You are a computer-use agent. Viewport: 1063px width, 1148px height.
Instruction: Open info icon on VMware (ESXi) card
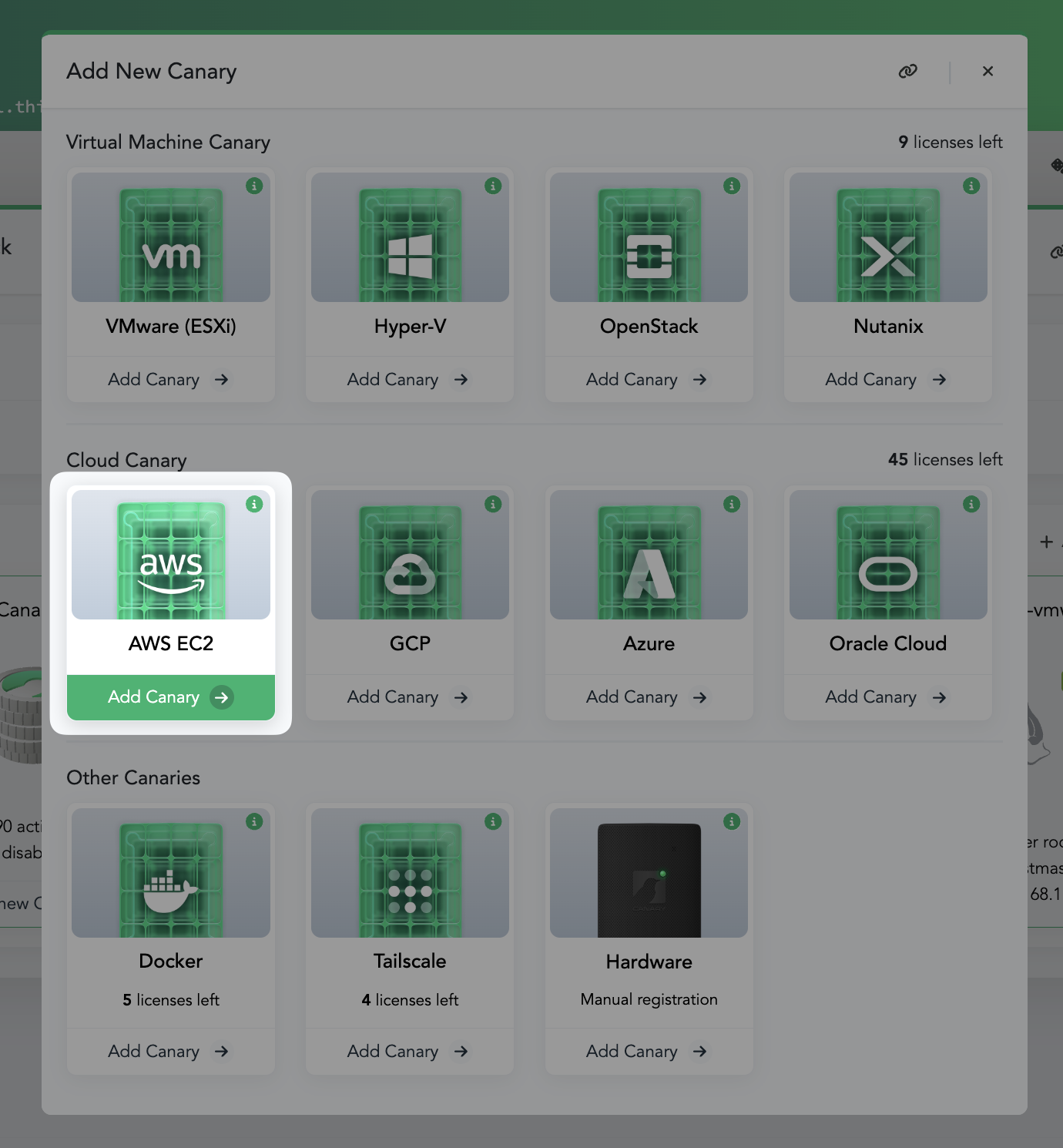[254, 186]
